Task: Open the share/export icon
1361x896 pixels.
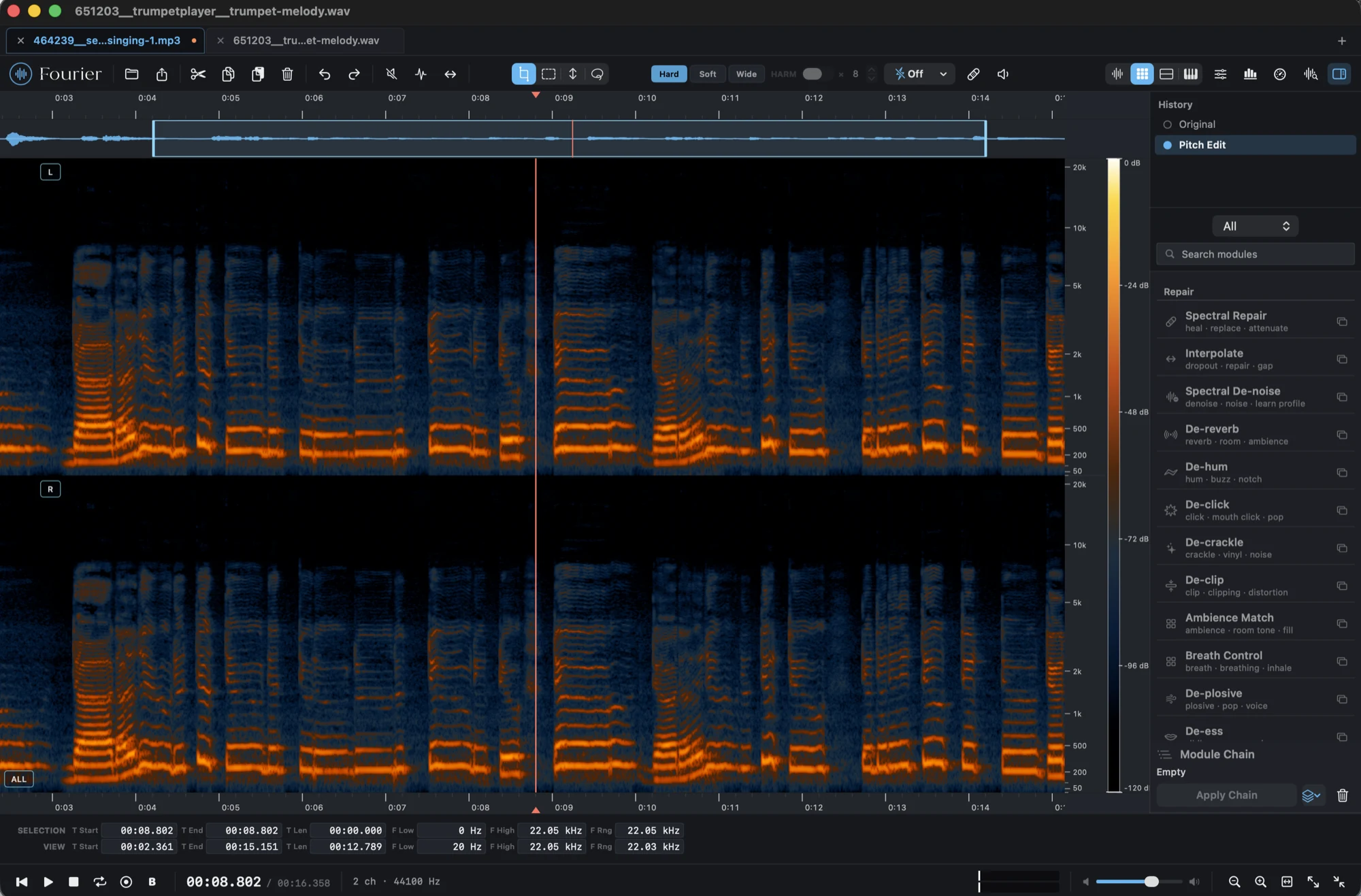Action: coord(161,74)
